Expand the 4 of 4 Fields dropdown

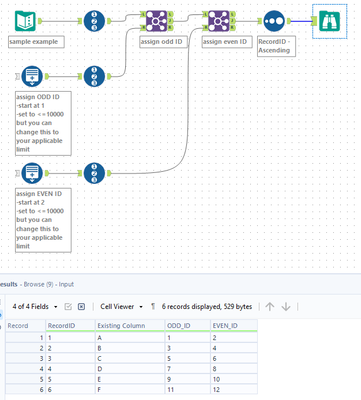click(35, 307)
